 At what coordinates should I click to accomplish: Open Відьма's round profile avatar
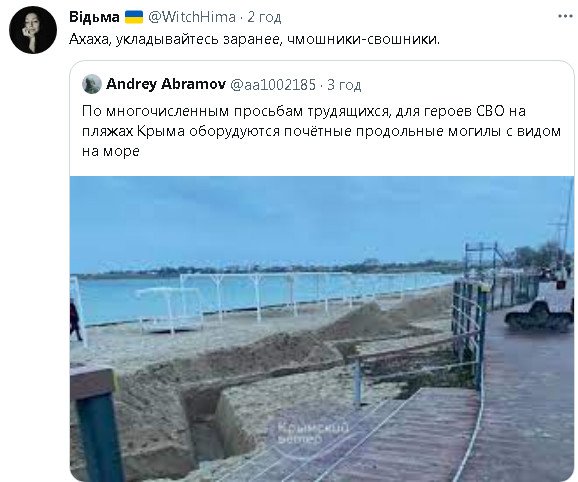[33, 30]
